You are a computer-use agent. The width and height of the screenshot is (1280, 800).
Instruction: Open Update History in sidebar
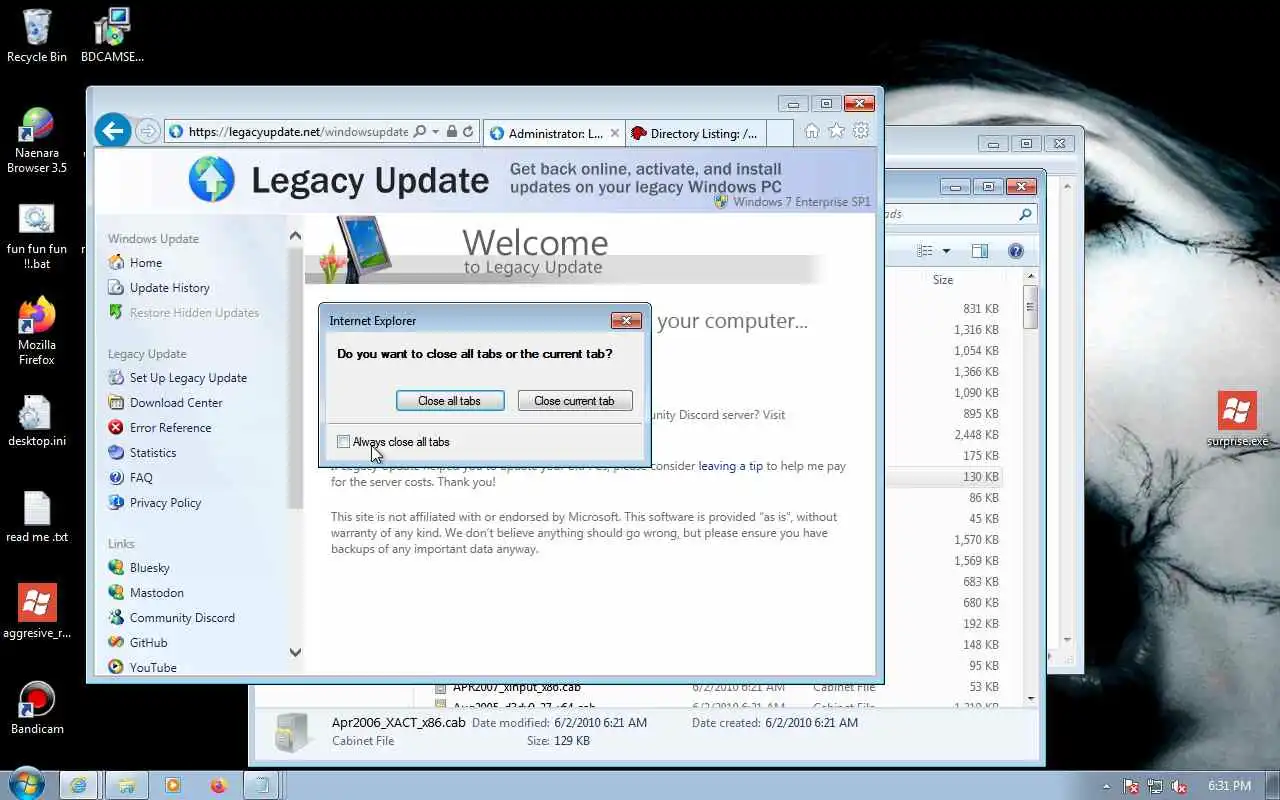[x=170, y=288]
